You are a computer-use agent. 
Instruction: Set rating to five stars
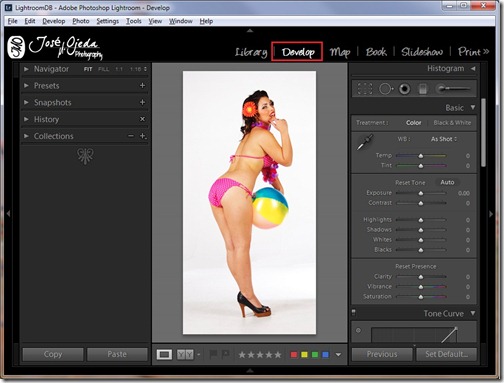(278, 355)
